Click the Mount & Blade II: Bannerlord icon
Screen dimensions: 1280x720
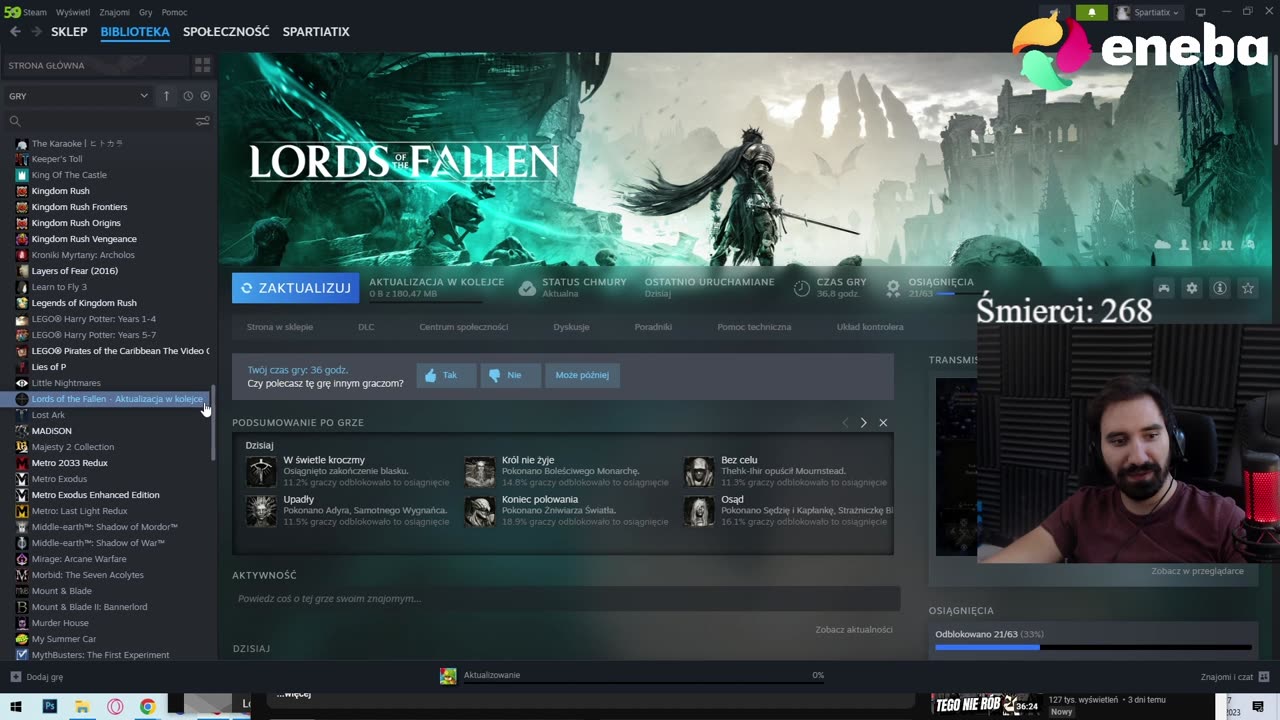[22, 607]
